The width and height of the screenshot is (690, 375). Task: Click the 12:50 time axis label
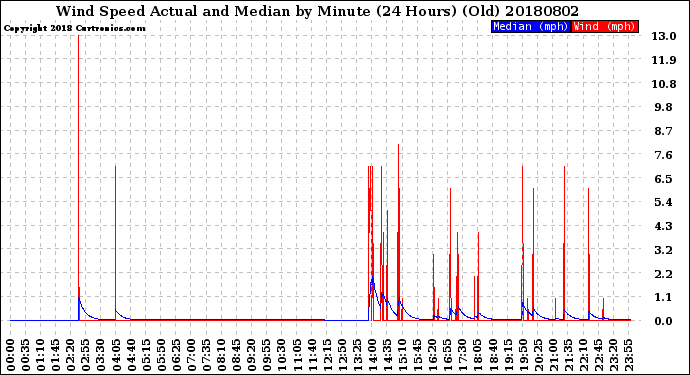coord(343,355)
